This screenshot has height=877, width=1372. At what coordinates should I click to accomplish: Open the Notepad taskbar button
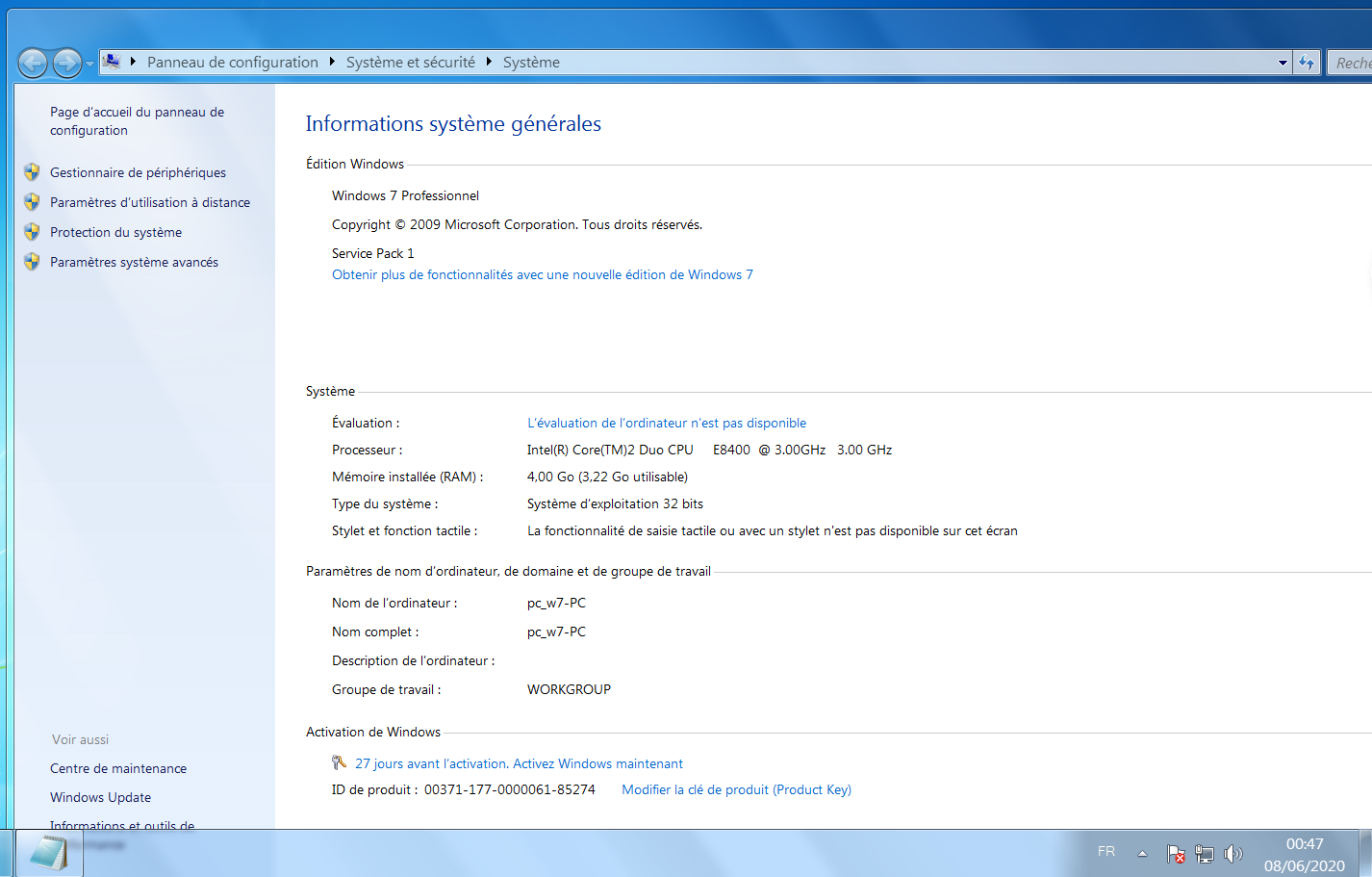point(48,854)
